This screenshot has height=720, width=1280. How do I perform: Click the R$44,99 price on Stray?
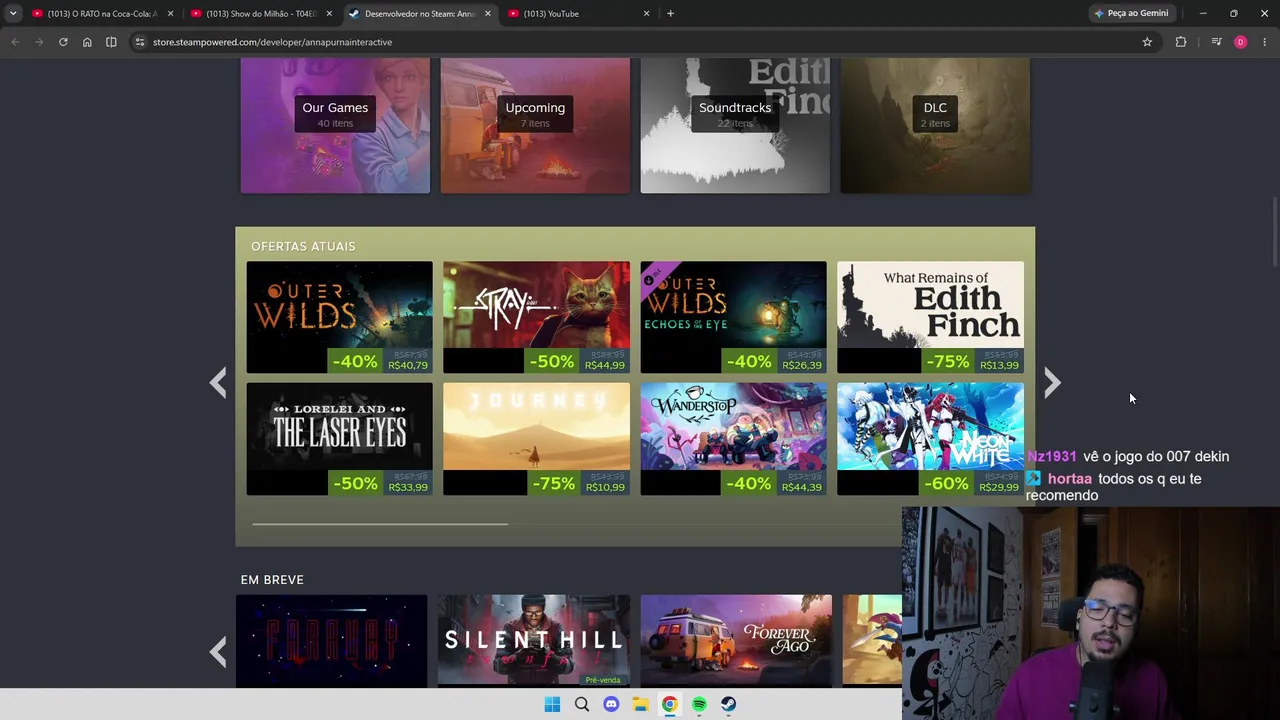(x=605, y=365)
